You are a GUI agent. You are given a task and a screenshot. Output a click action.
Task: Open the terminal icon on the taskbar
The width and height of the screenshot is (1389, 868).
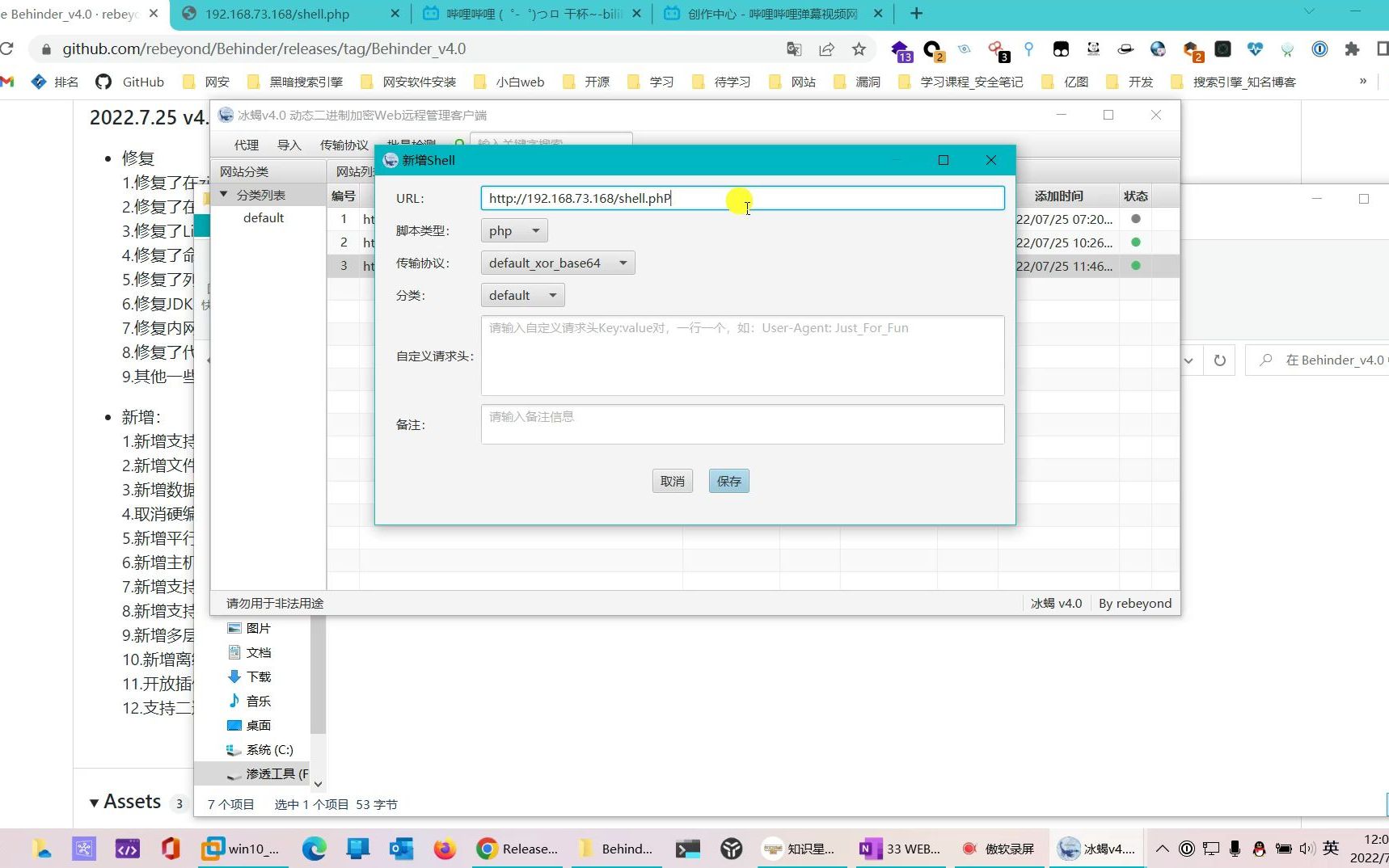[x=688, y=849]
